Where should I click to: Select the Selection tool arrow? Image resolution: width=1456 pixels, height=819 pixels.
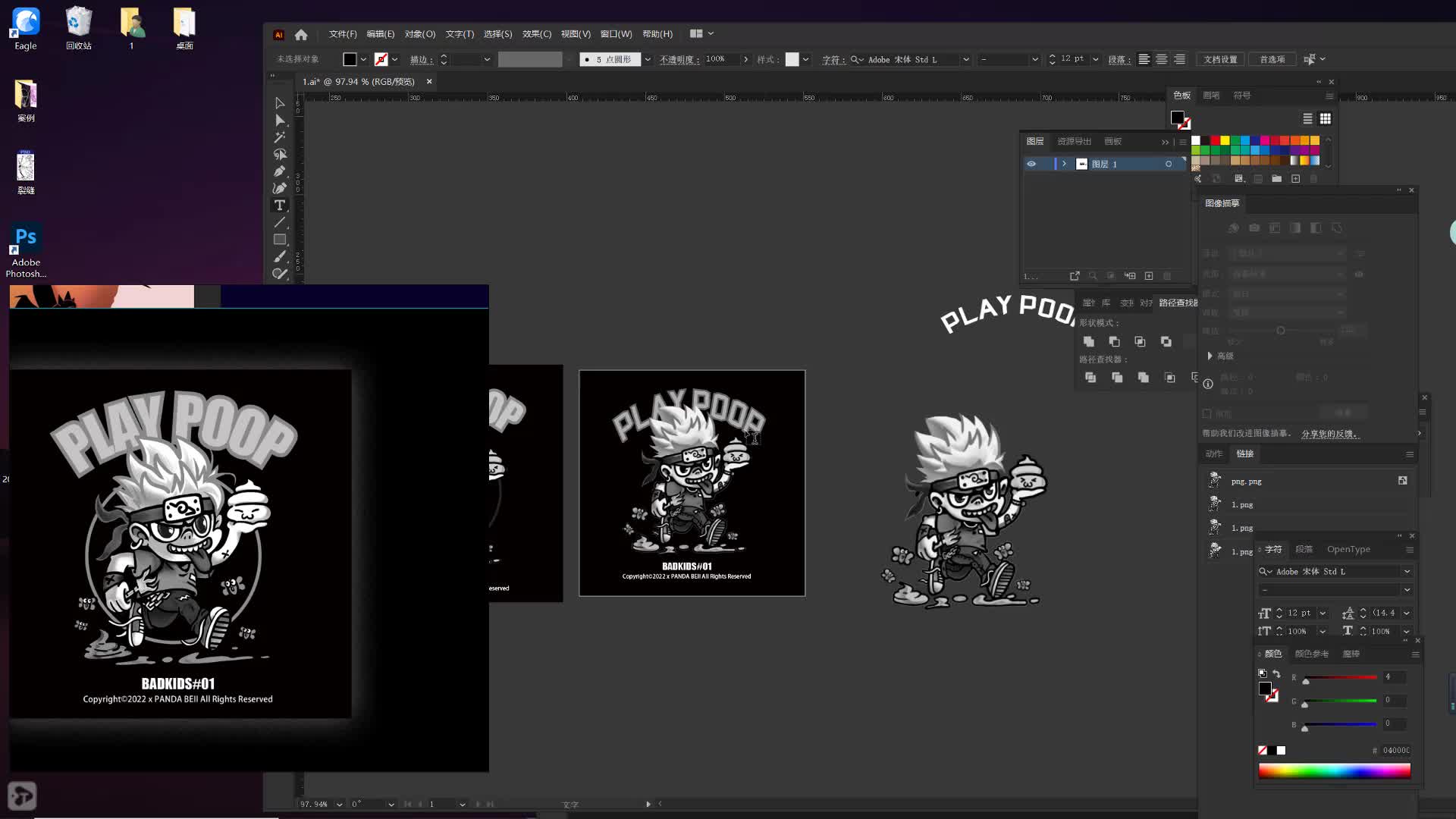[x=280, y=103]
